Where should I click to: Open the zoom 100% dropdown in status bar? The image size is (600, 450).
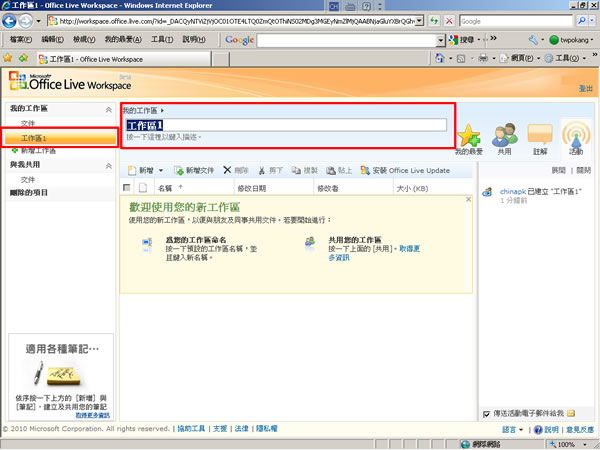[x=585, y=444]
